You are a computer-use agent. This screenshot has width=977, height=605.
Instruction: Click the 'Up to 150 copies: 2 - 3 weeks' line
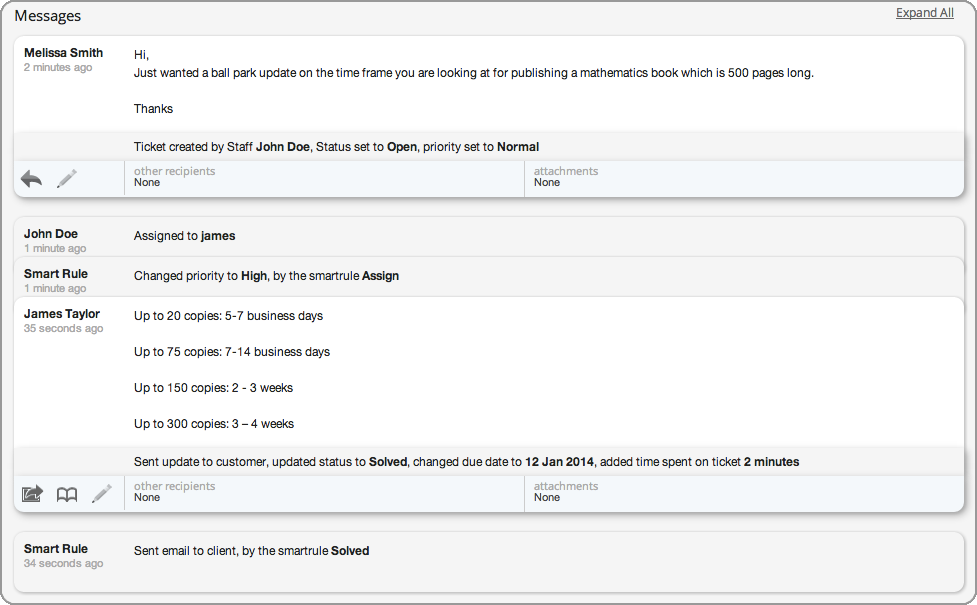213,388
